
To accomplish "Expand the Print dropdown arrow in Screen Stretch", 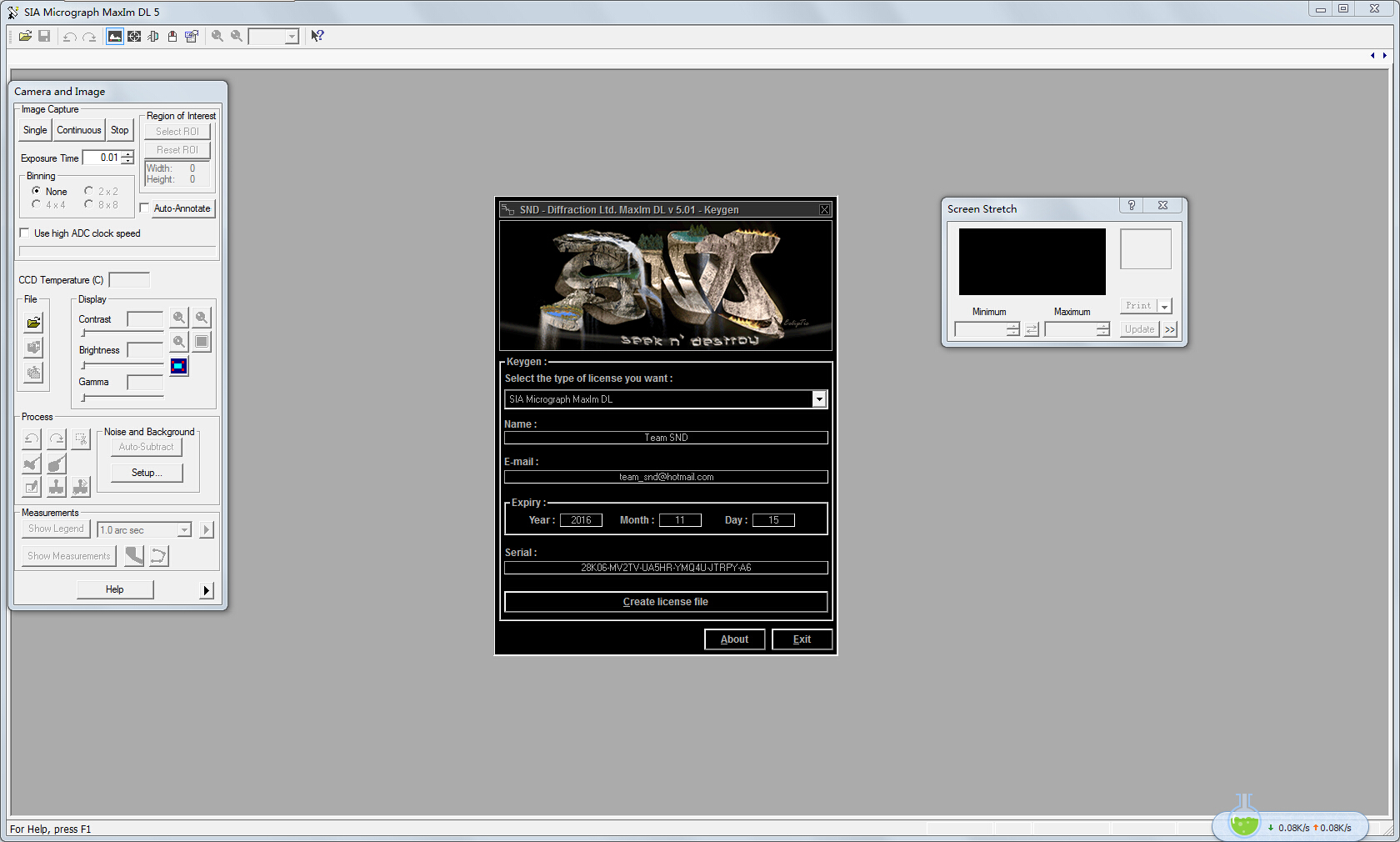I will pos(1164,306).
